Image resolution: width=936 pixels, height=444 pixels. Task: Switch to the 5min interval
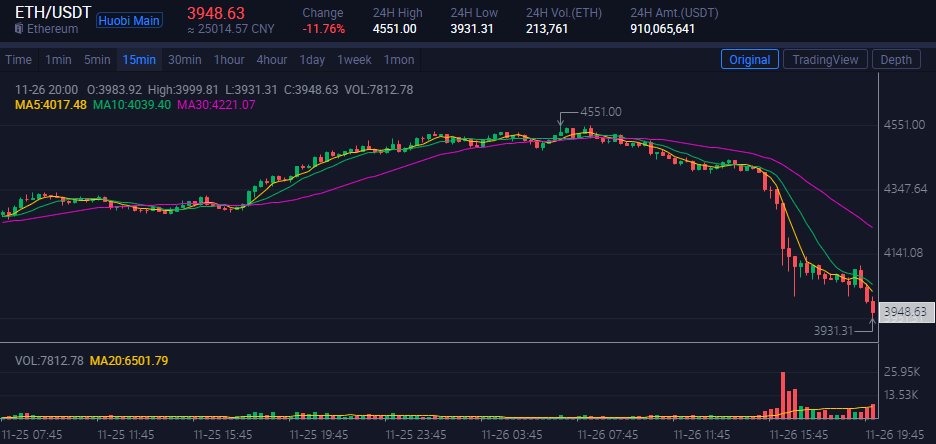97,60
